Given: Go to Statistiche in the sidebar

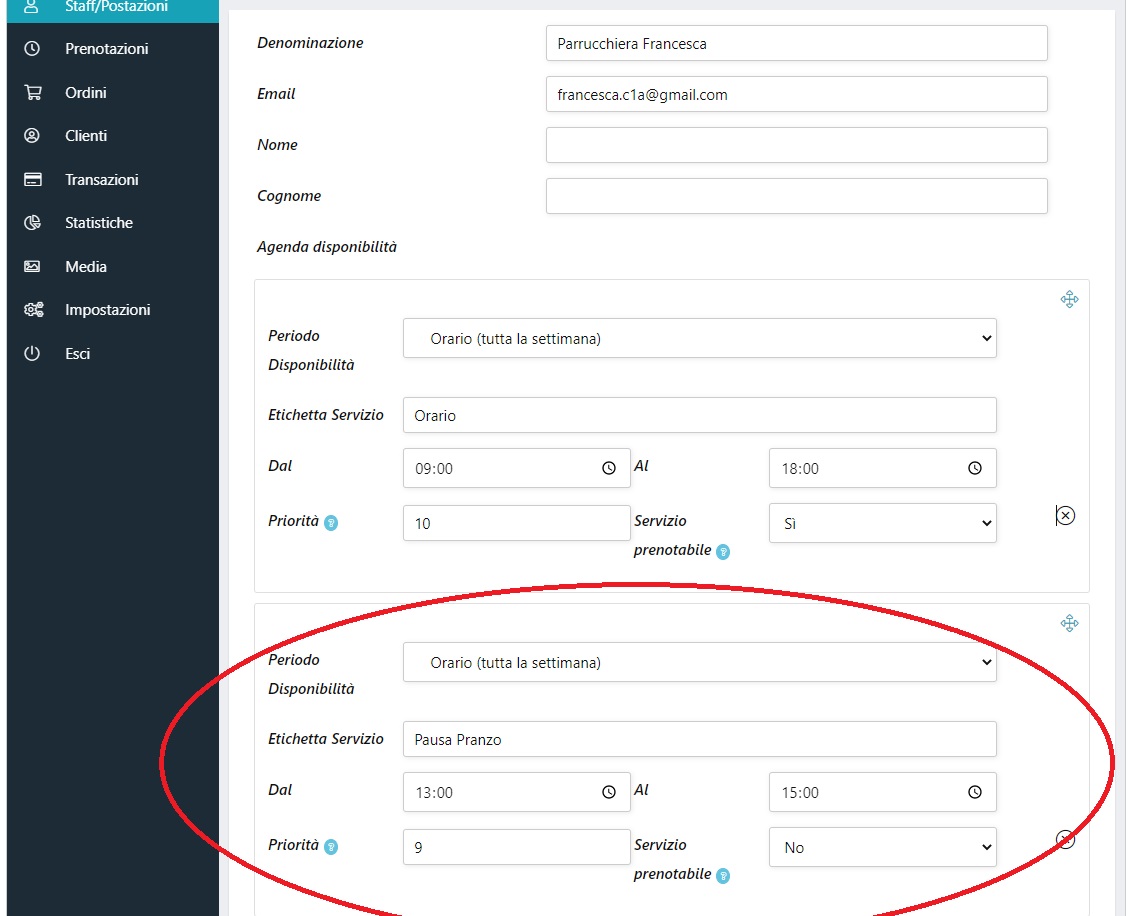Looking at the screenshot, I should coord(98,223).
